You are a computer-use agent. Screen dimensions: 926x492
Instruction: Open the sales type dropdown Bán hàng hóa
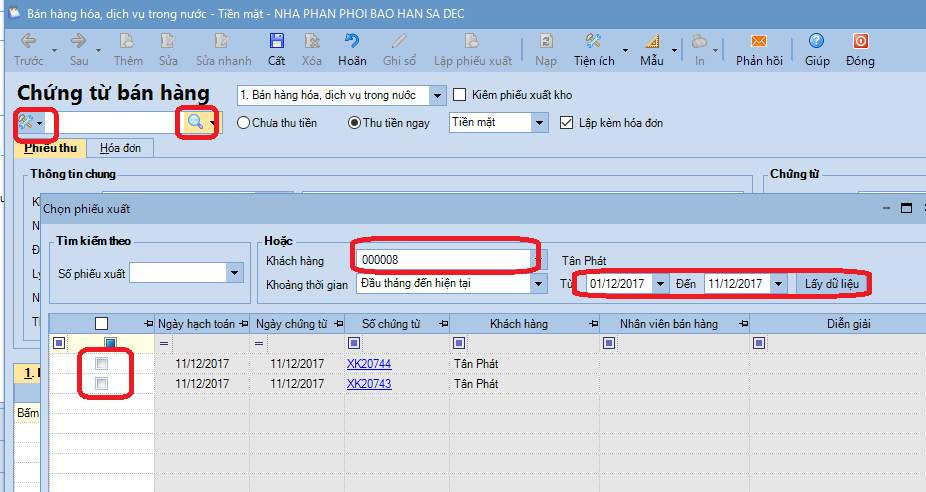click(438, 95)
